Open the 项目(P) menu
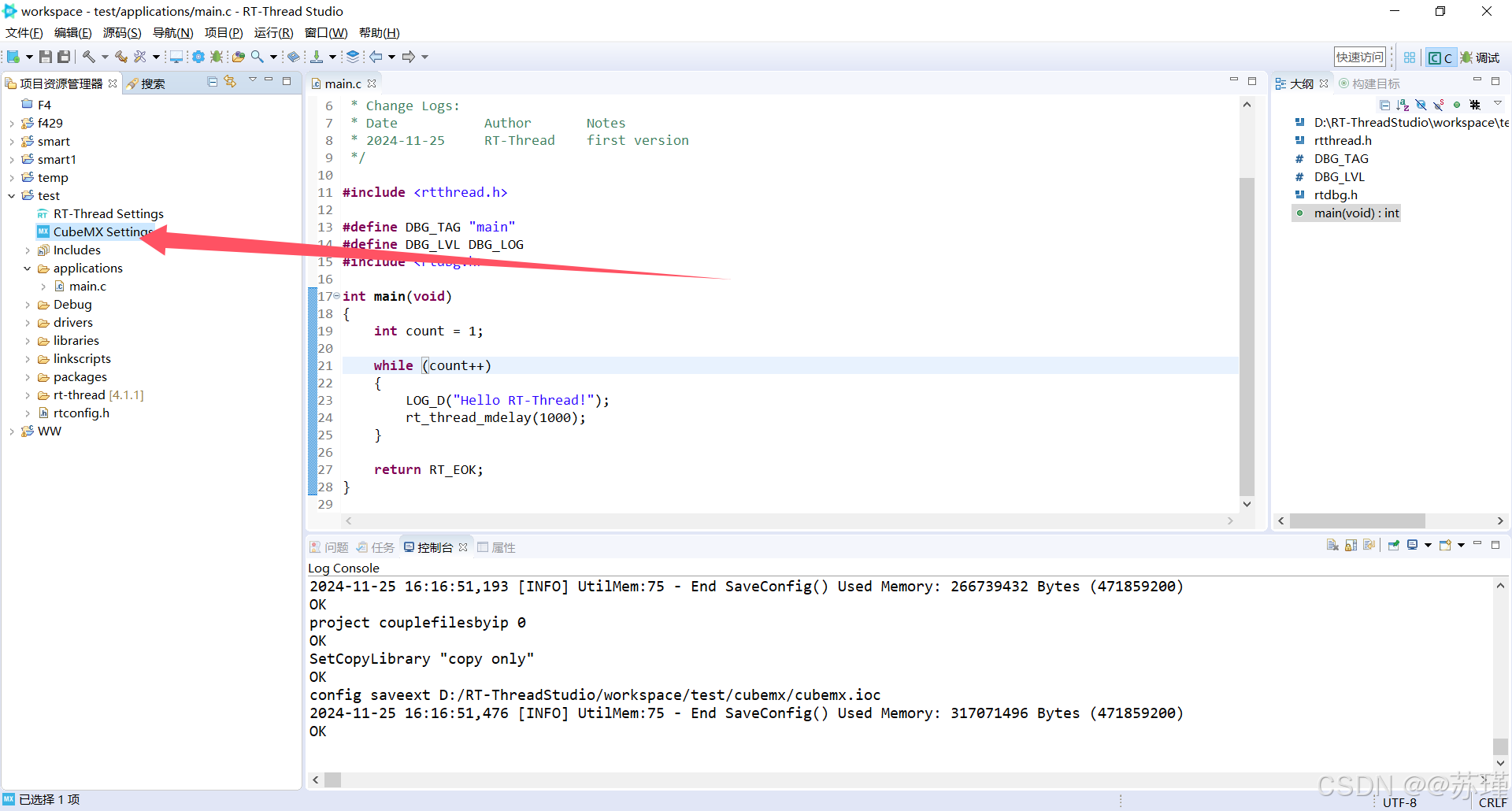 tap(224, 33)
